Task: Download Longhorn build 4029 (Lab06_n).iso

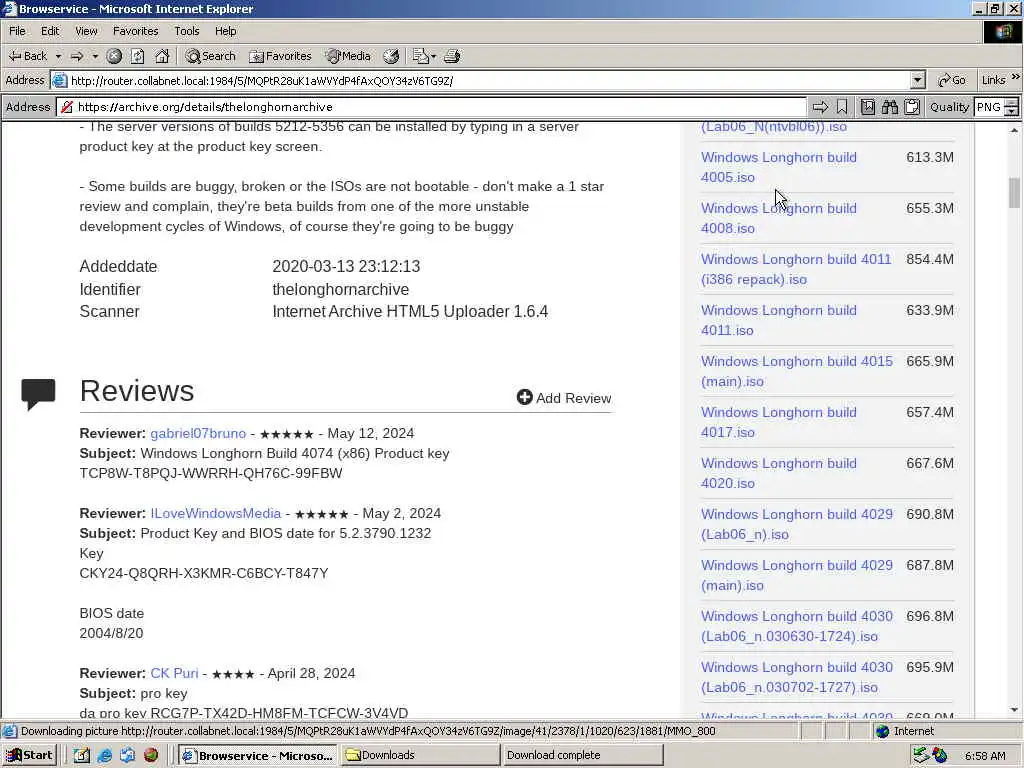Action: pyautogui.click(x=797, y=524)
